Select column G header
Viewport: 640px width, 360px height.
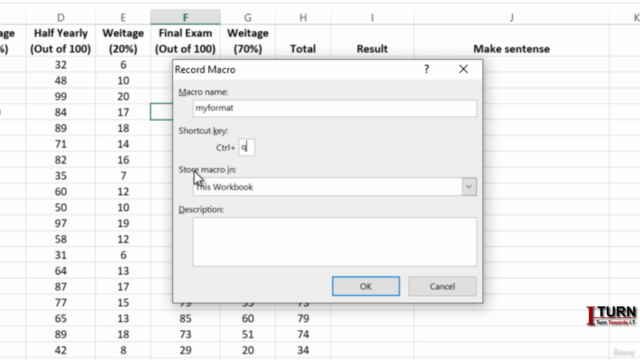(x=248, y=18)
